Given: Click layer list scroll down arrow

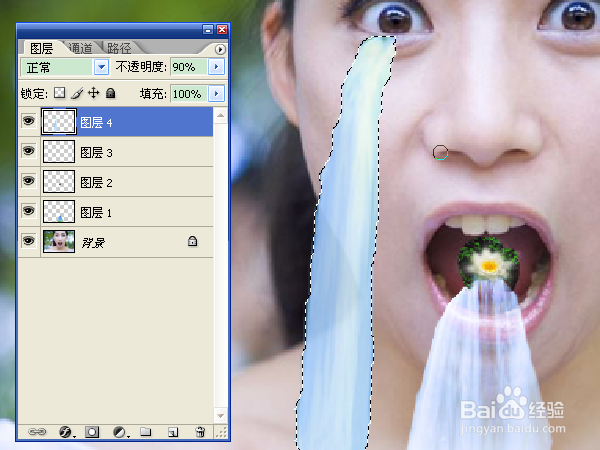Looking at the screenshot, I should (x=220, y=415).
